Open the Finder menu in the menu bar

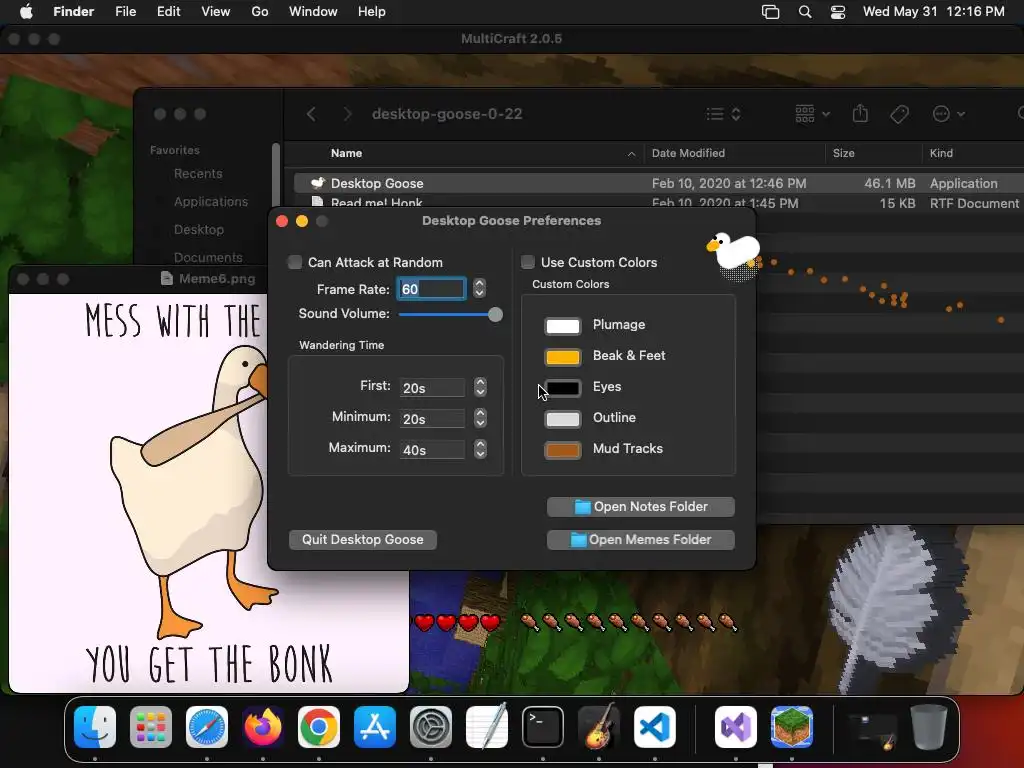[x=73, y=12]
